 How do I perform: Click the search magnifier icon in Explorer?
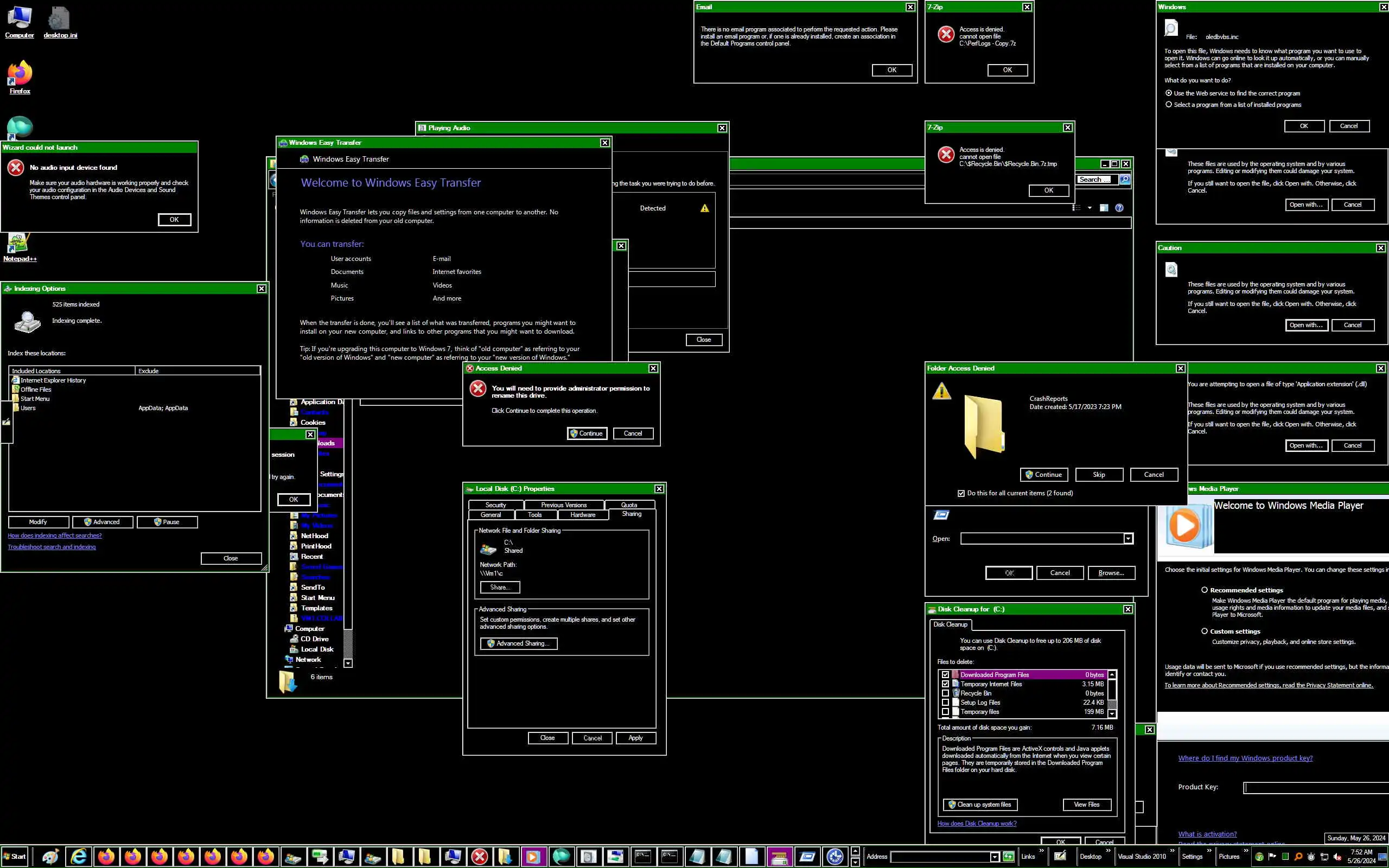pos(1125,180)
